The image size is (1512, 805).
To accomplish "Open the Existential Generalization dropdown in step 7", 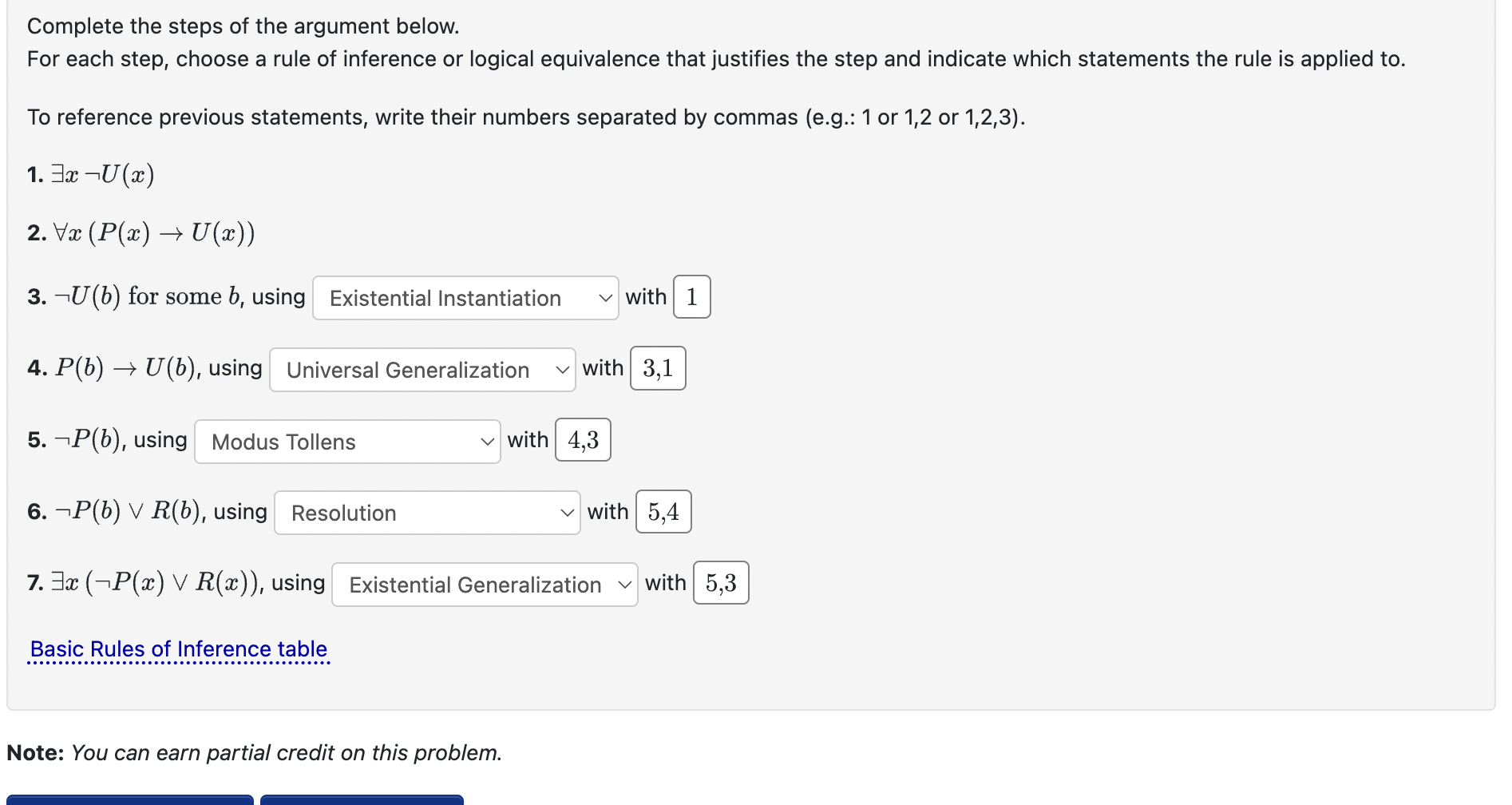I will tap(483, 584).
